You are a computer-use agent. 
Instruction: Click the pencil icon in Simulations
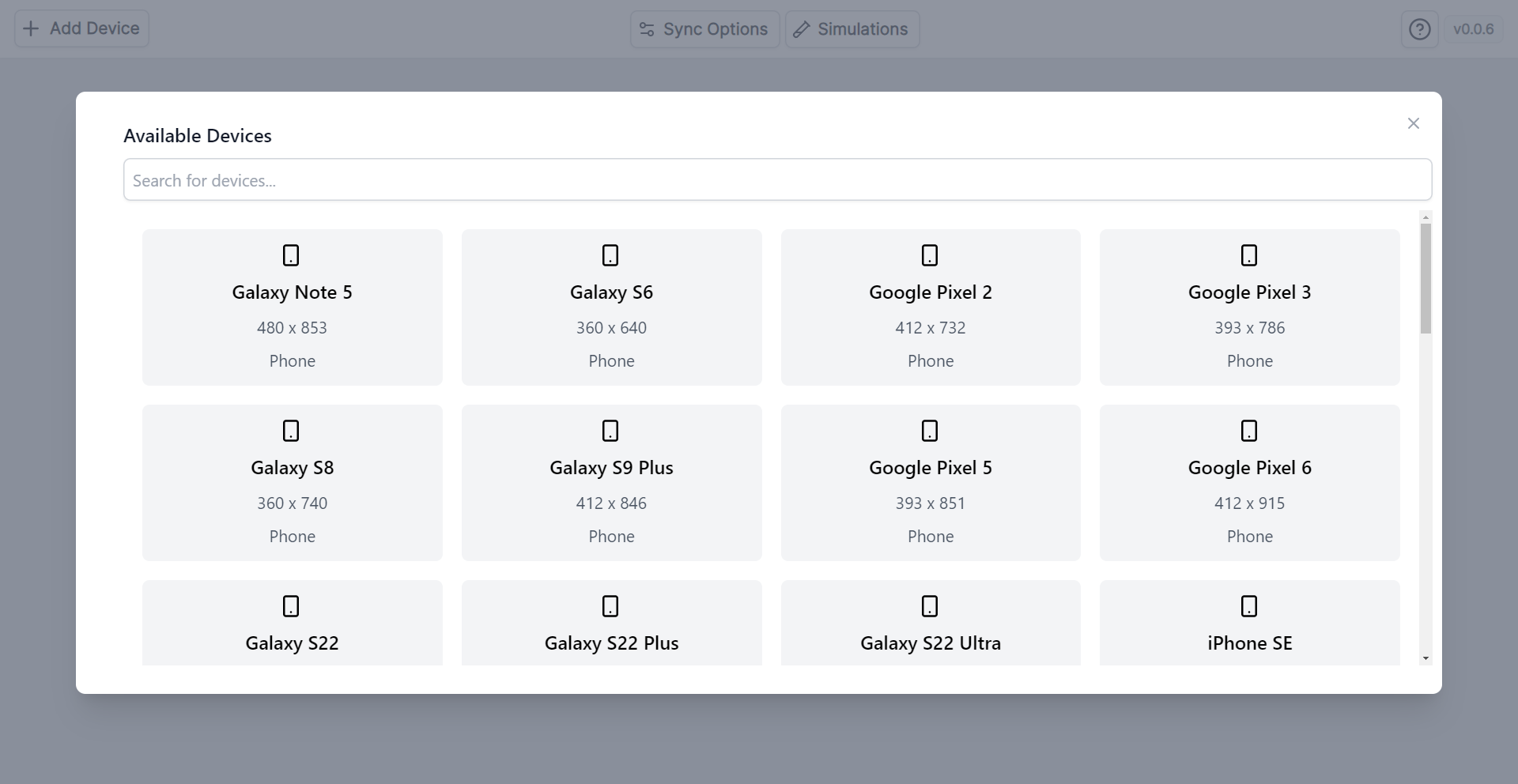[802, 29]
